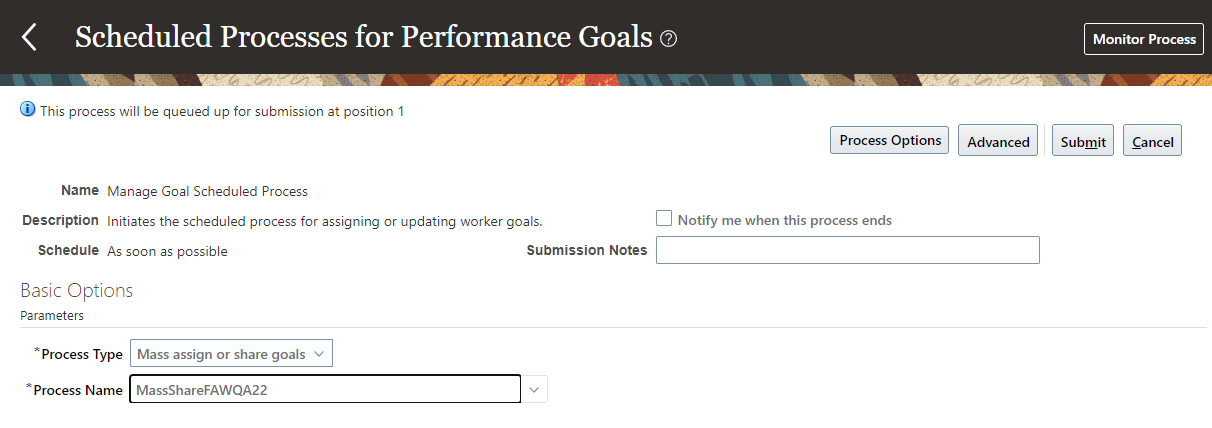Click the Manage Goal Scheduled Process name
The width and height of the screenshot is (1212, 428).
pos(207,190)
